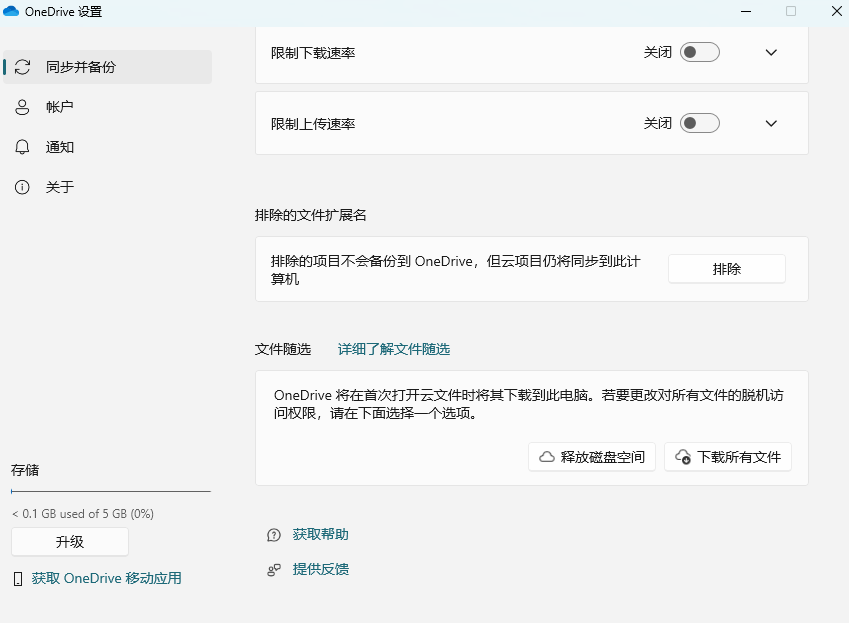Click the 'OneDrive 设置' window title
The height and width of the screenshot is (623, 849).
tap(63, 11)
